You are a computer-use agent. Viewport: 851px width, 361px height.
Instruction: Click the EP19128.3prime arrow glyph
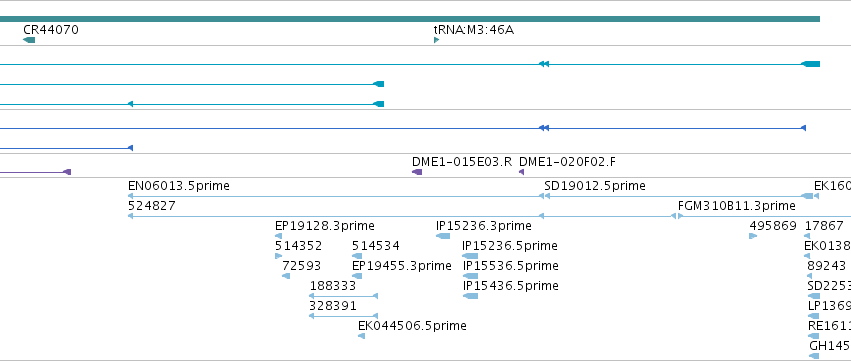(278, 236)
